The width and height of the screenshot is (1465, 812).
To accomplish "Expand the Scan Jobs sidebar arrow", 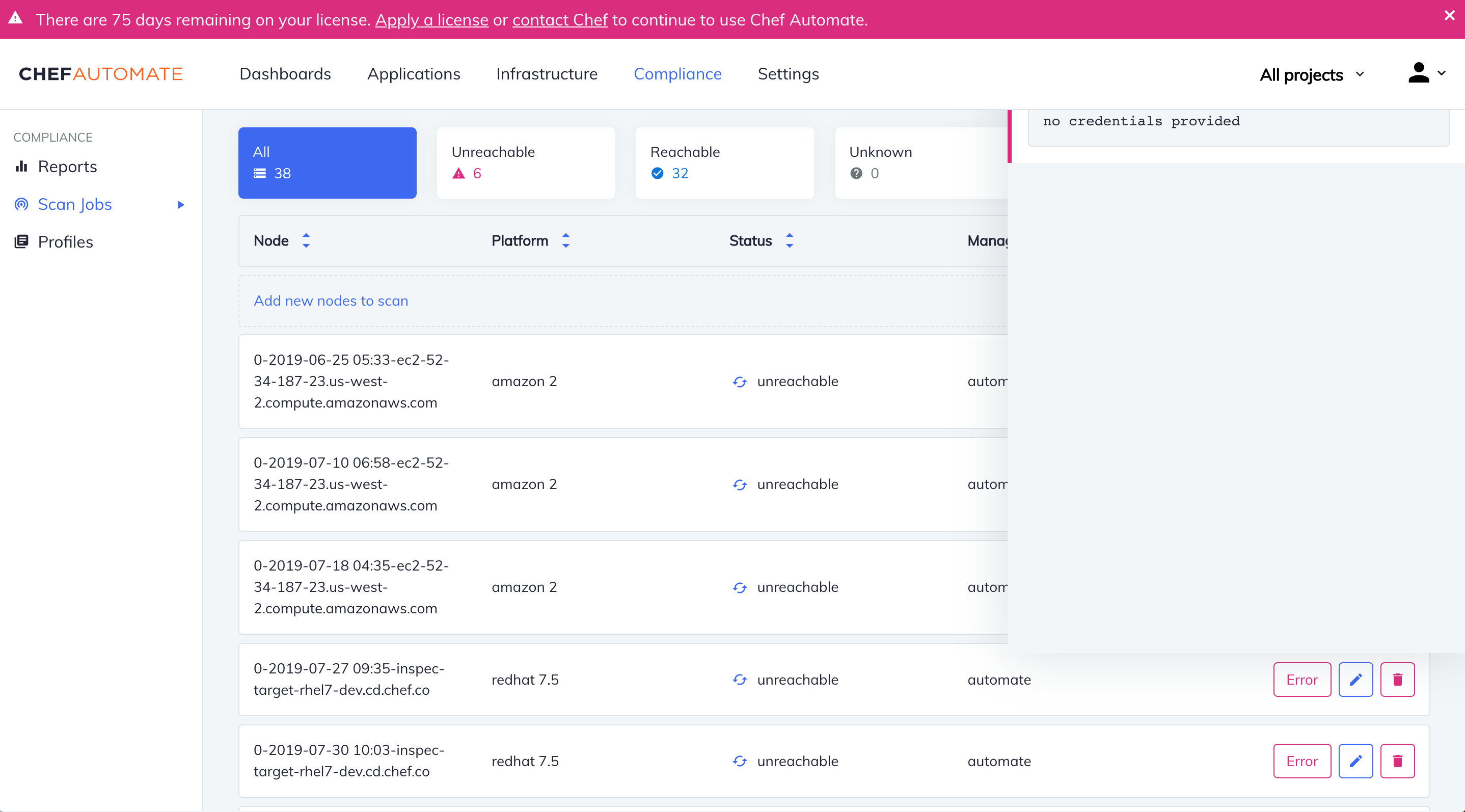I will (x=181, y=204).
